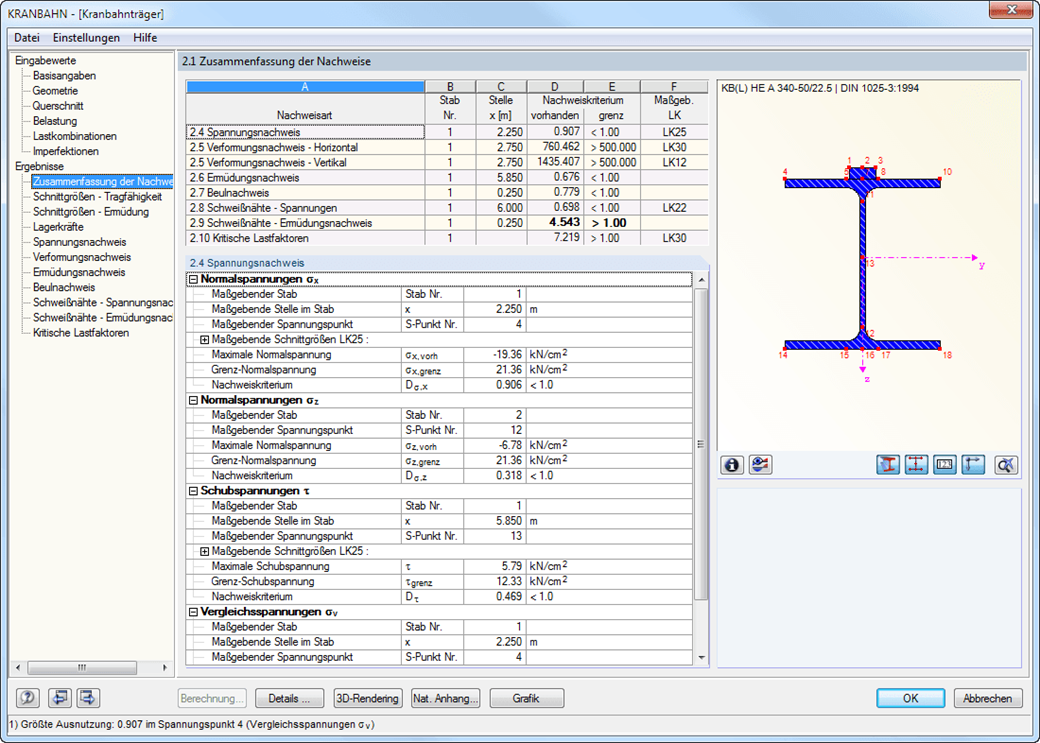Click the zoom reset magnifier icon
The height and width of the screenshot is (743, 1040).
1006,465
